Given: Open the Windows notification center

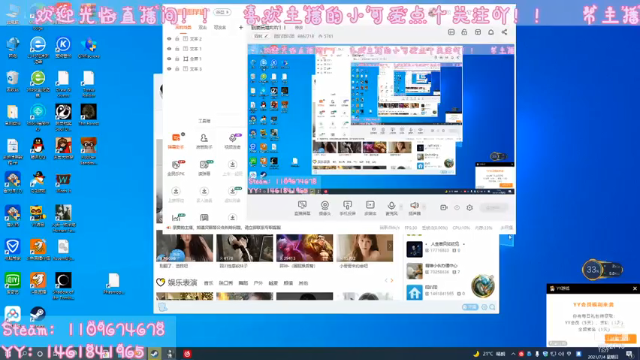Looking at the screenshot, I should (x=630, y=354).
